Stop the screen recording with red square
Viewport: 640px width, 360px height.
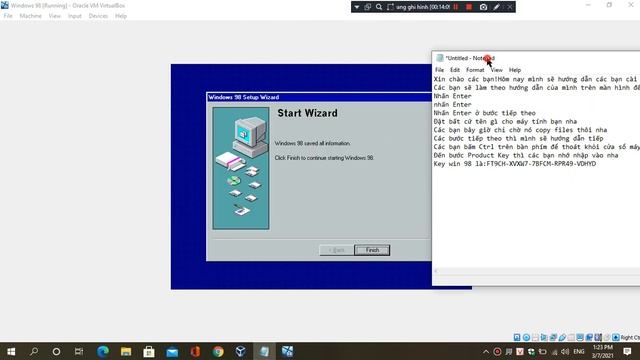pyautogui.click(x=469, y=7)
